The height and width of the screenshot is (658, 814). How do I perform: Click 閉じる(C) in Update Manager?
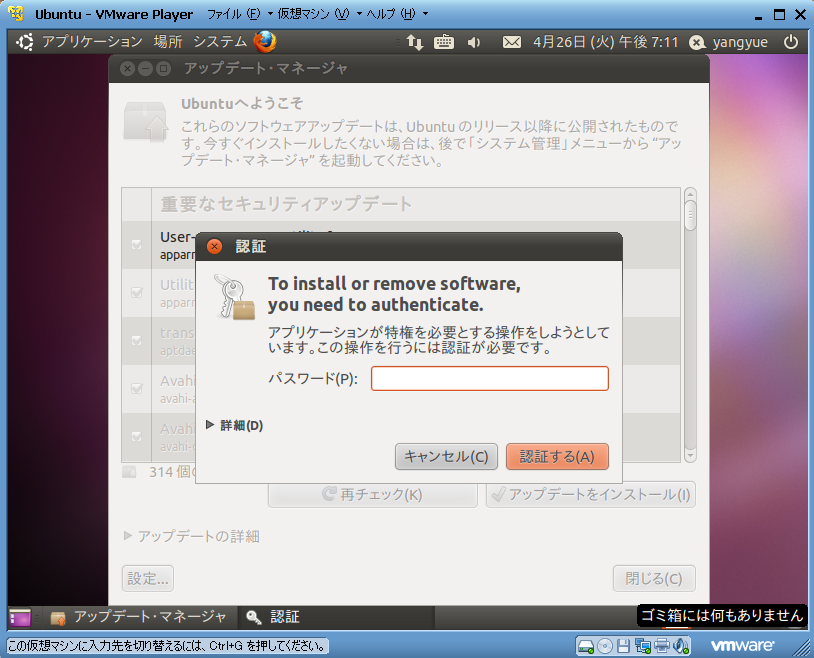[x=654, y=578]
